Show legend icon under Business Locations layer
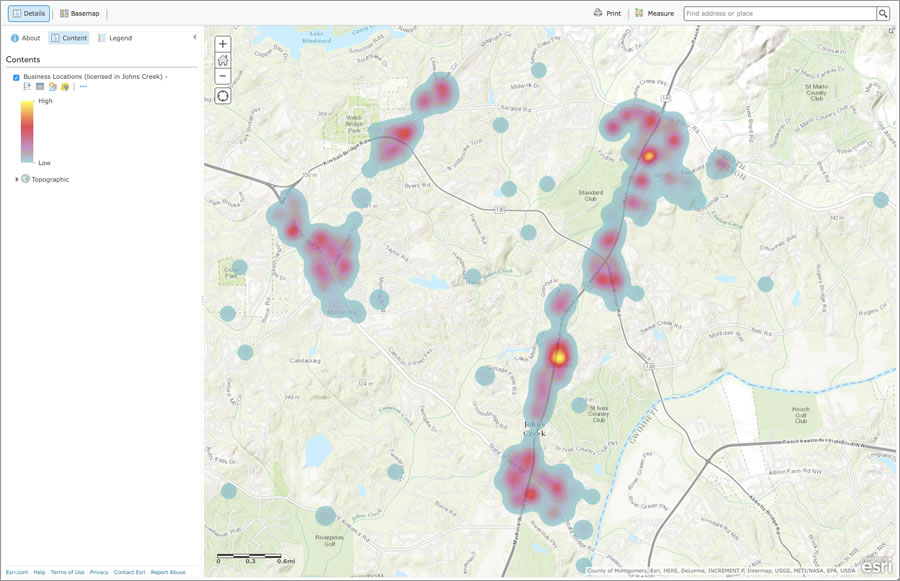This screenshot has height=581, width=900. tap(26, 86)
